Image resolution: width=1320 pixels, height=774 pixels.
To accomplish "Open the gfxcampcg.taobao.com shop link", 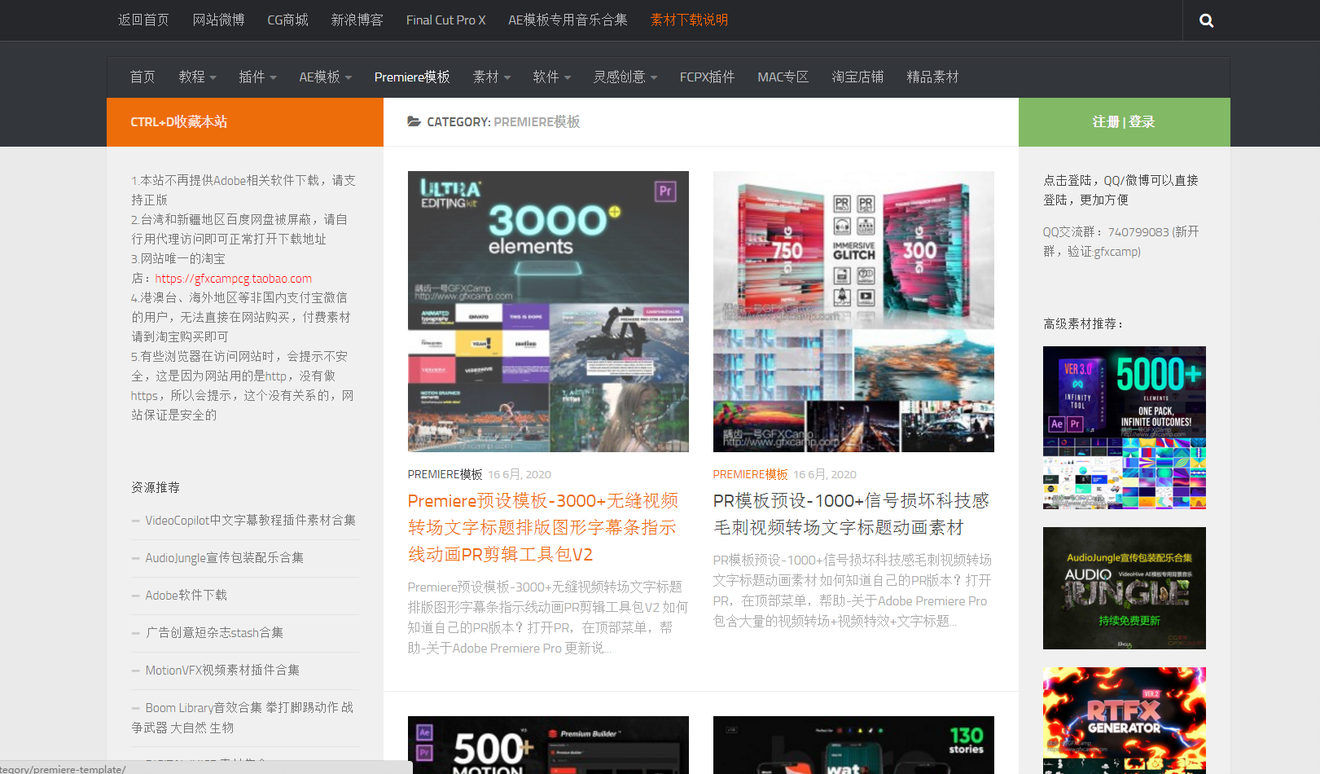I will [233, 279].
